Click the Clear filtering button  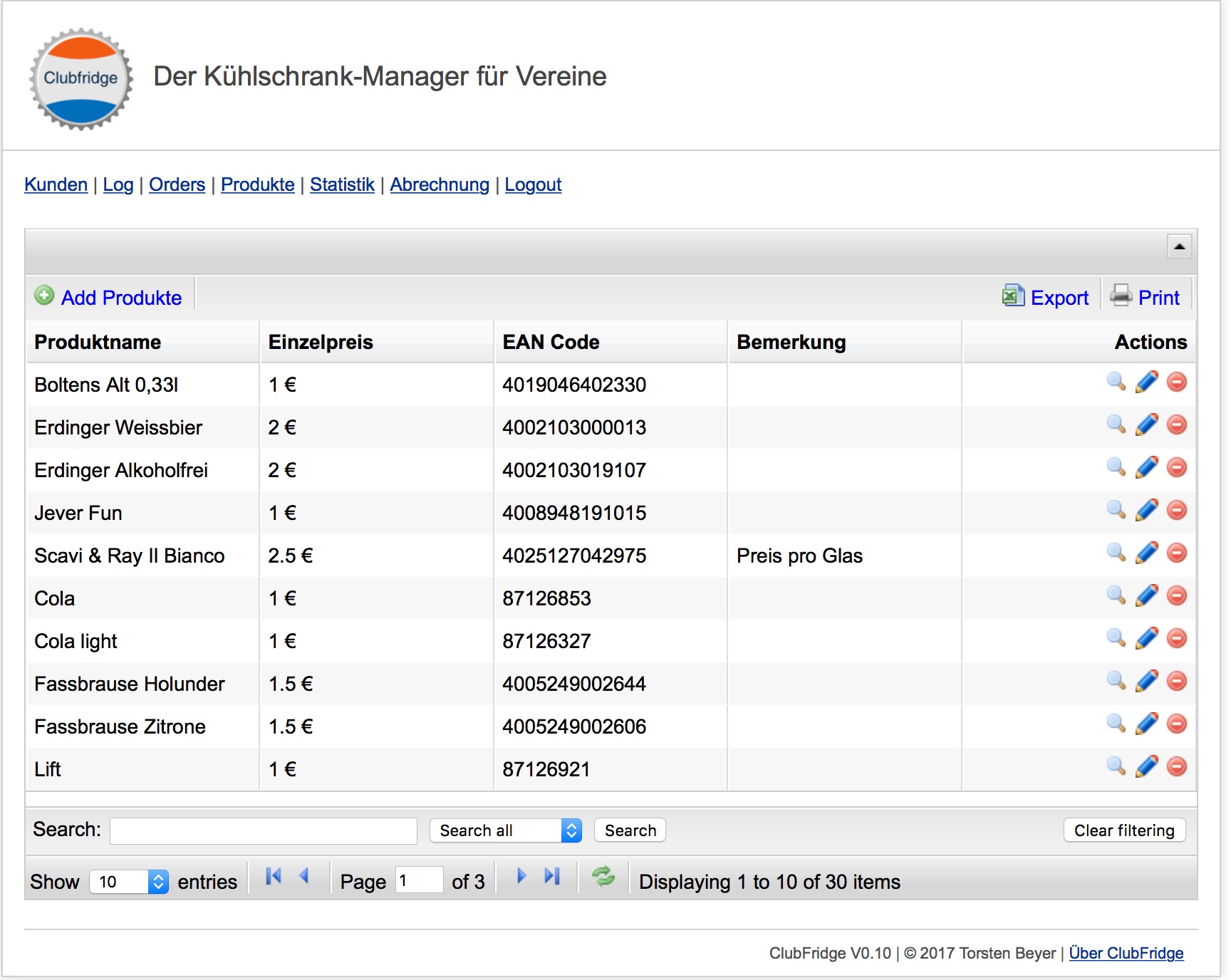[1124, 830]
